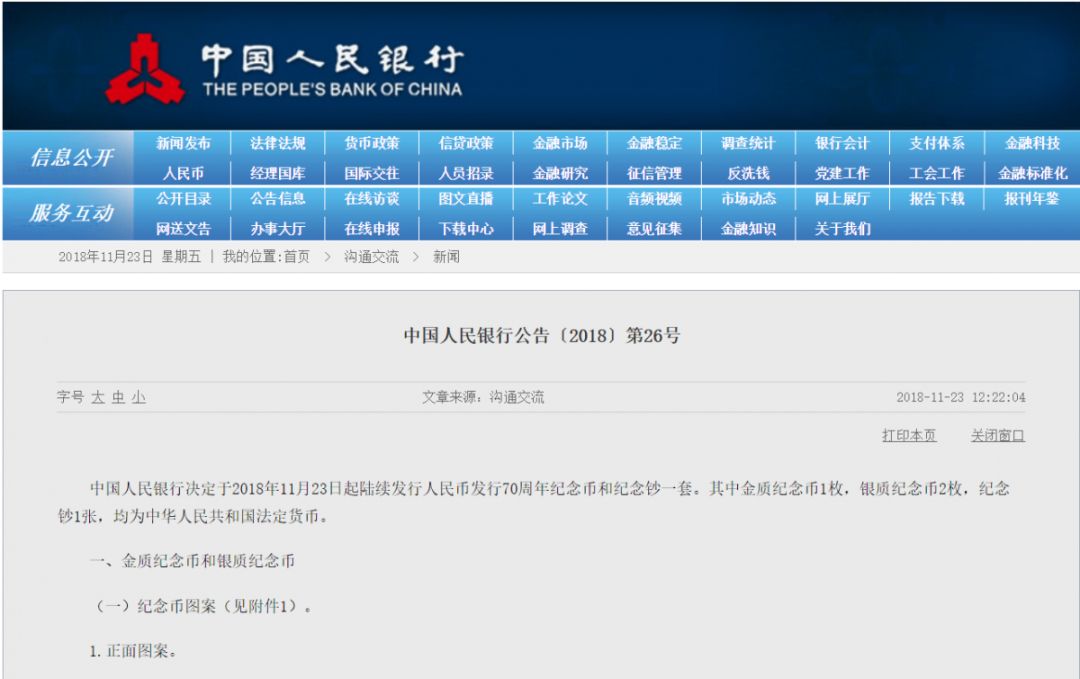1080x679 pixels.
Task: Select 金融市场 in the top navigation
Action: tap(560, 143)
